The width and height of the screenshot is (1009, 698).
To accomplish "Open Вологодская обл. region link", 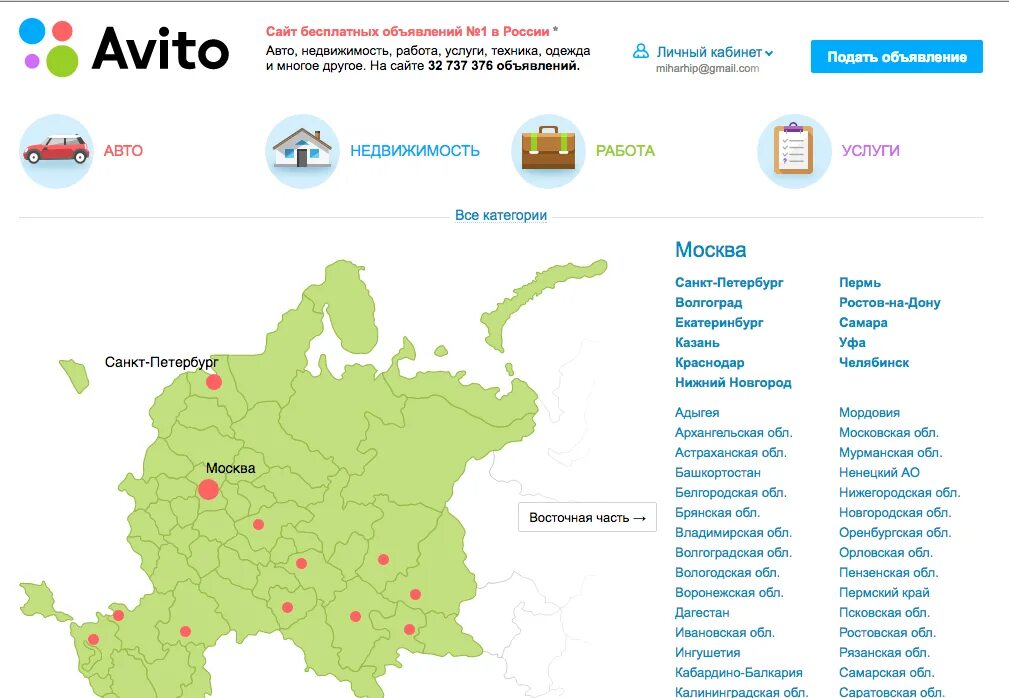I will (x=727, y=572).
